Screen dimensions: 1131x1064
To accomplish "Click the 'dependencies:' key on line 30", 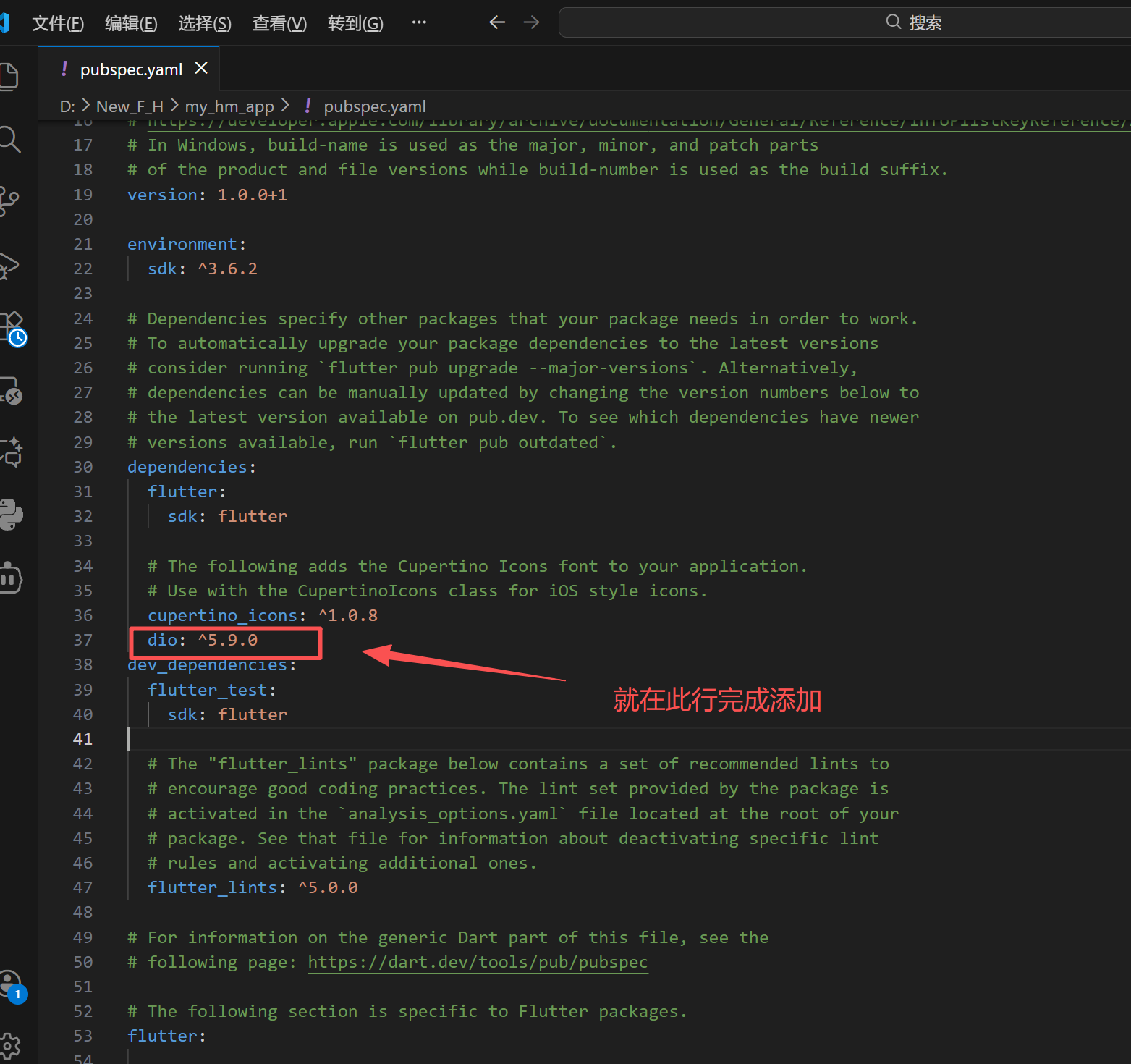I will point(192,467).
